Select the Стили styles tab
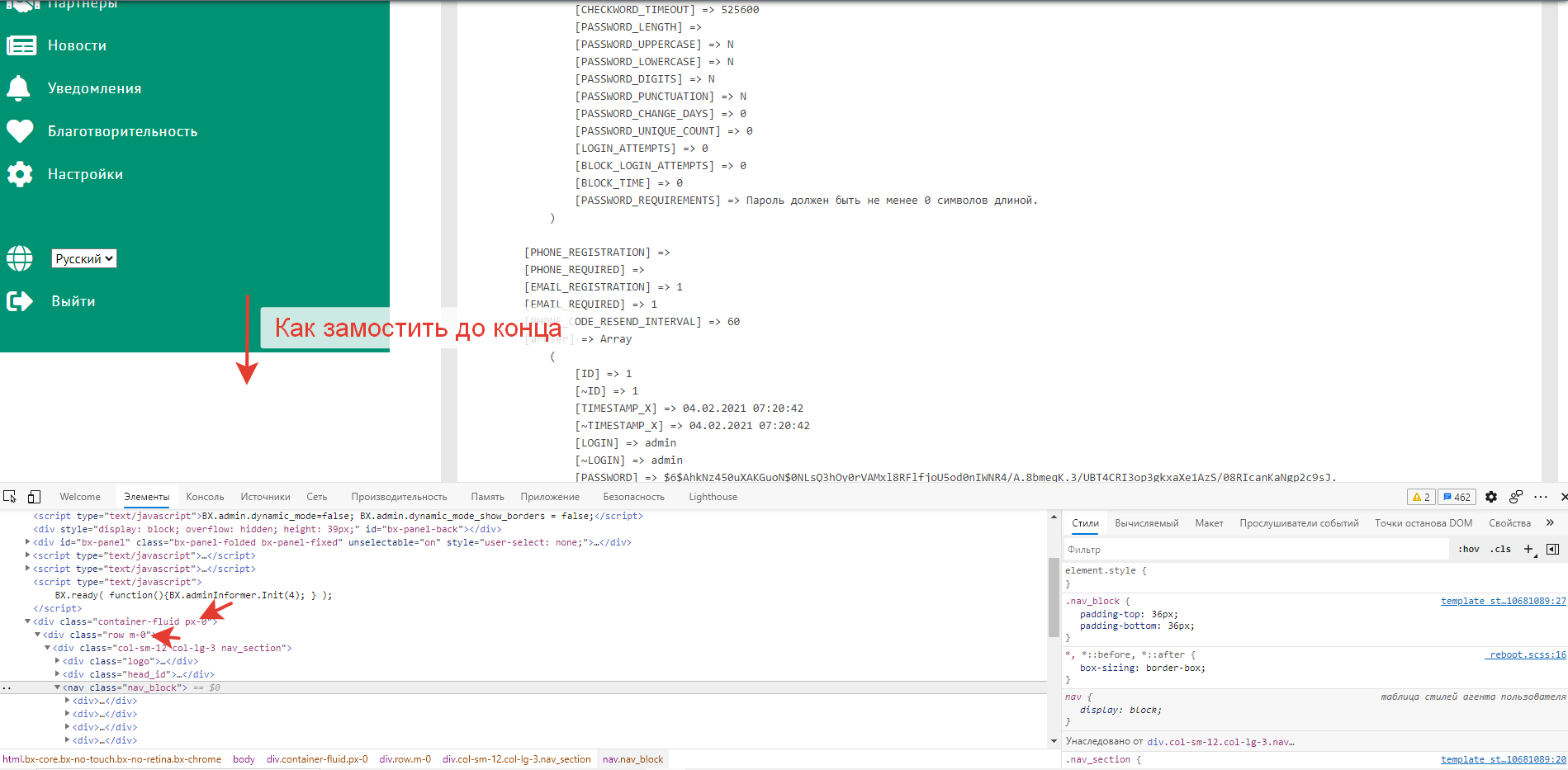The image size is (1568, 770). tap(1085, 523)
